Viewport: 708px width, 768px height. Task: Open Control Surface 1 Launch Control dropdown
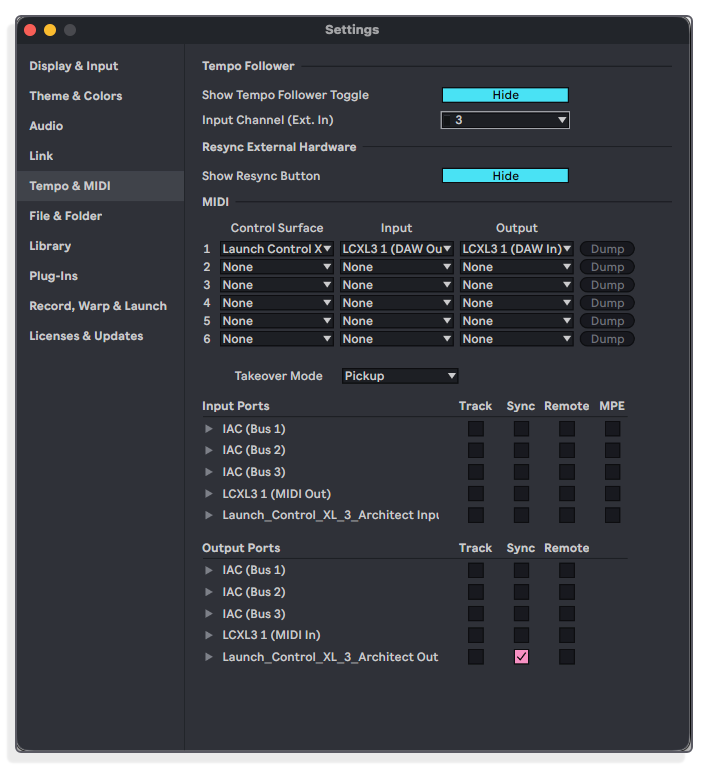point(277,249)
